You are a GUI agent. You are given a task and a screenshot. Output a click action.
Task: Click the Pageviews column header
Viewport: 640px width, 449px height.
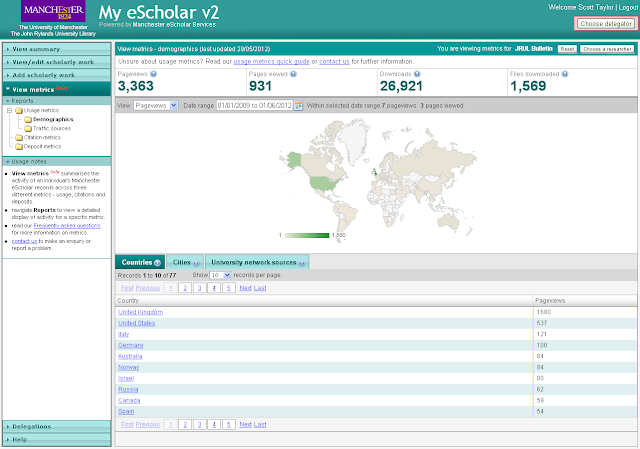[x=585, y=301]
